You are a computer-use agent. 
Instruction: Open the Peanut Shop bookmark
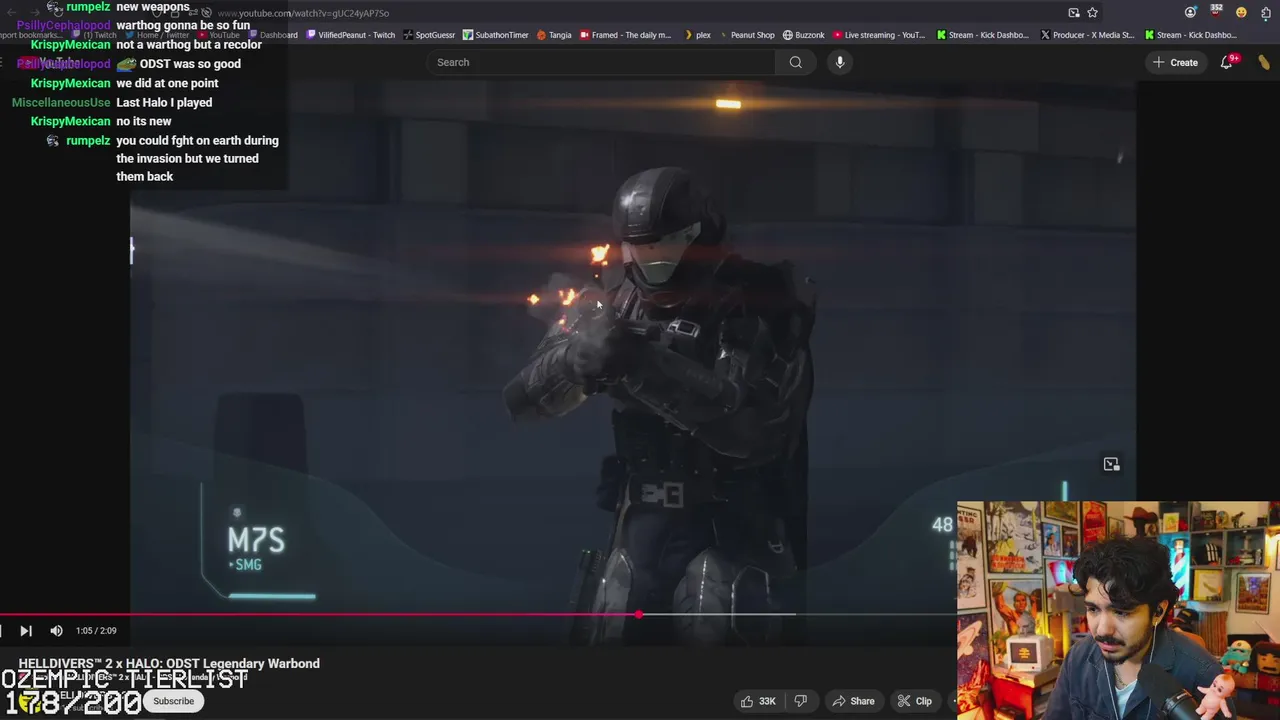[746, 35]
